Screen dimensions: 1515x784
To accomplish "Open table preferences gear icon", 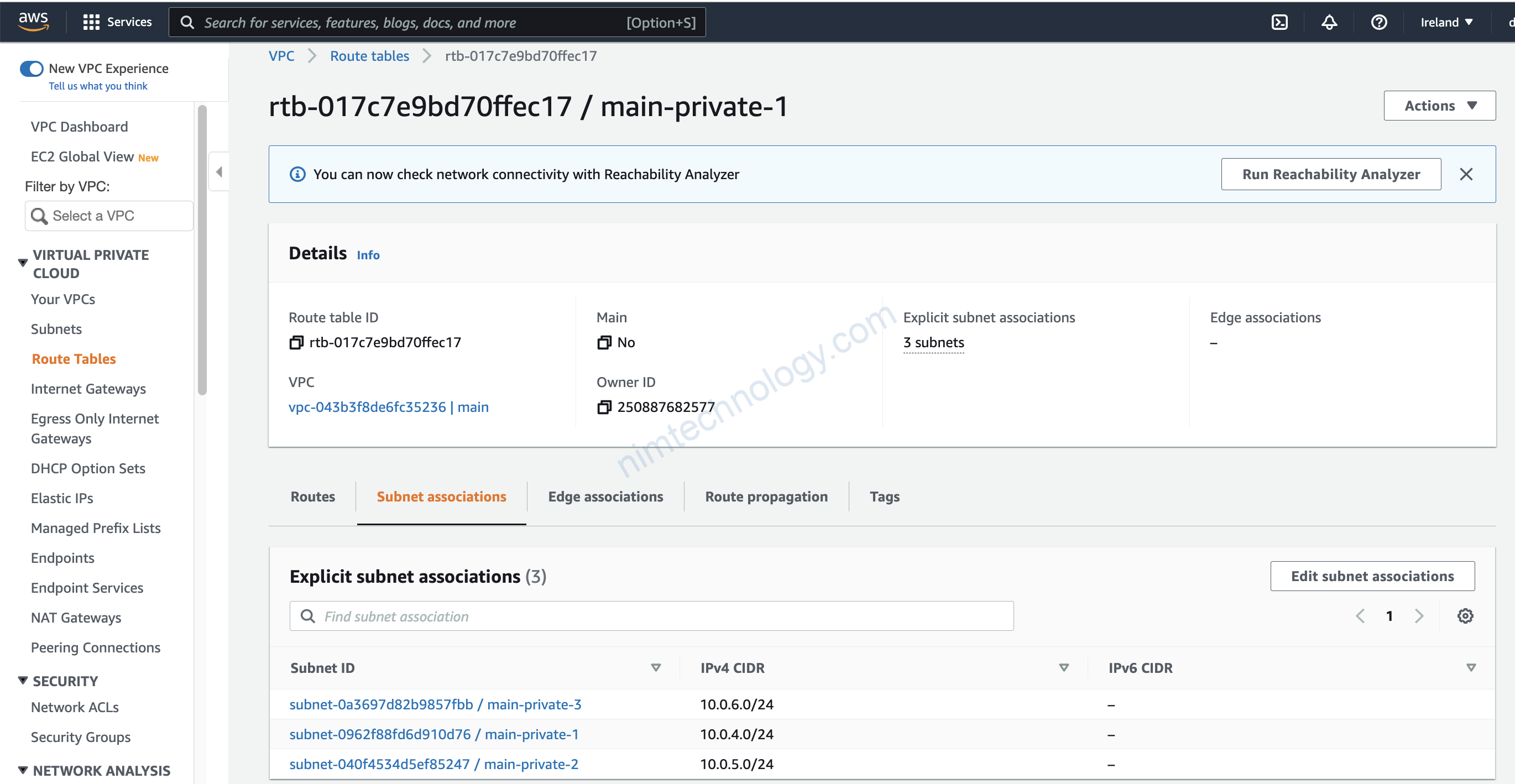I will pos(1465,616).
